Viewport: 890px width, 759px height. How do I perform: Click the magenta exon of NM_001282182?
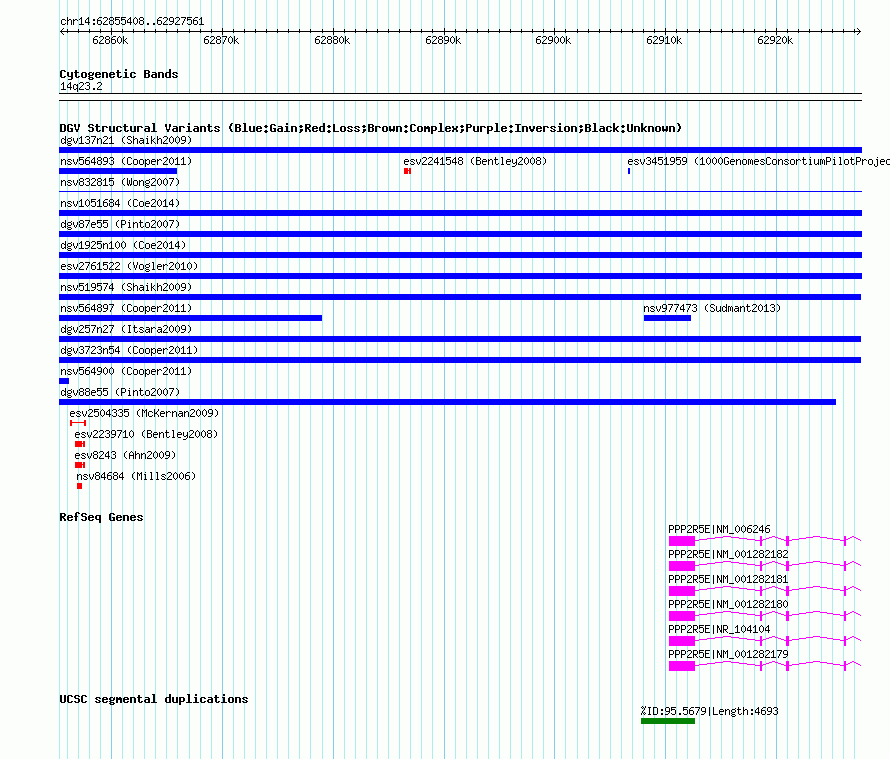point(682,566)
